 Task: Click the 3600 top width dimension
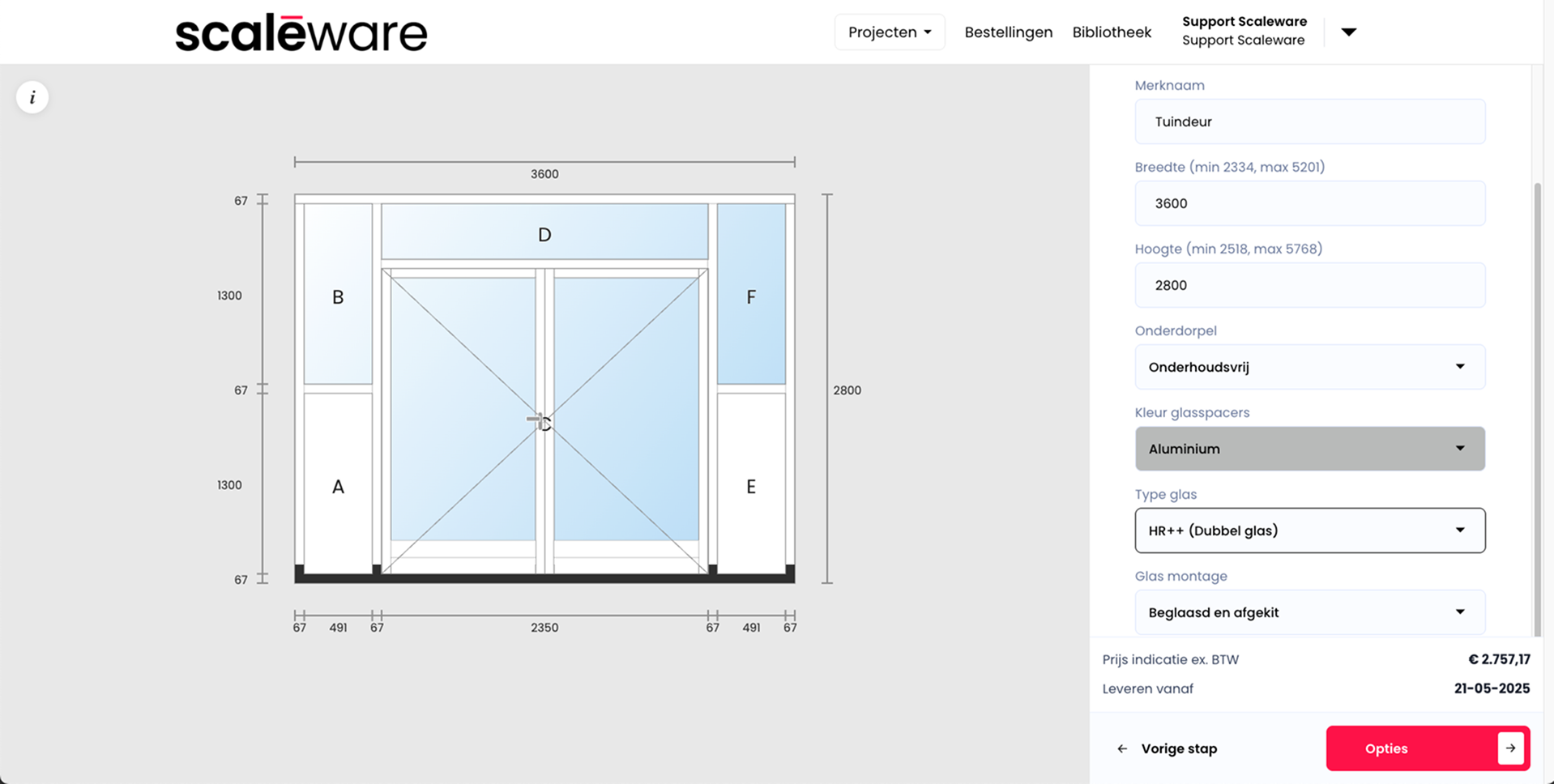(544, 174)
